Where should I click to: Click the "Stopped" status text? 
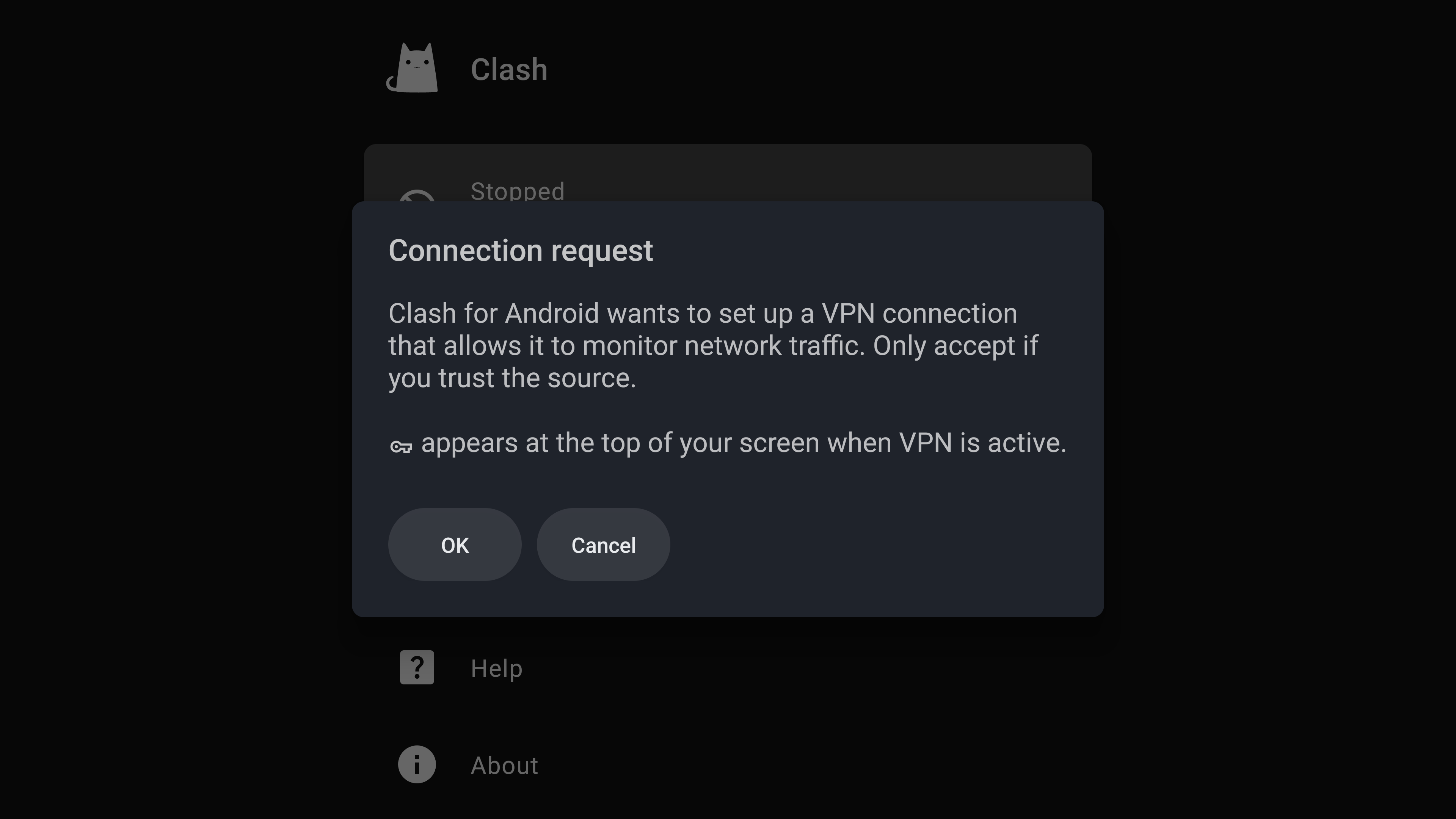pyautogui.click(x=517, y=191)
